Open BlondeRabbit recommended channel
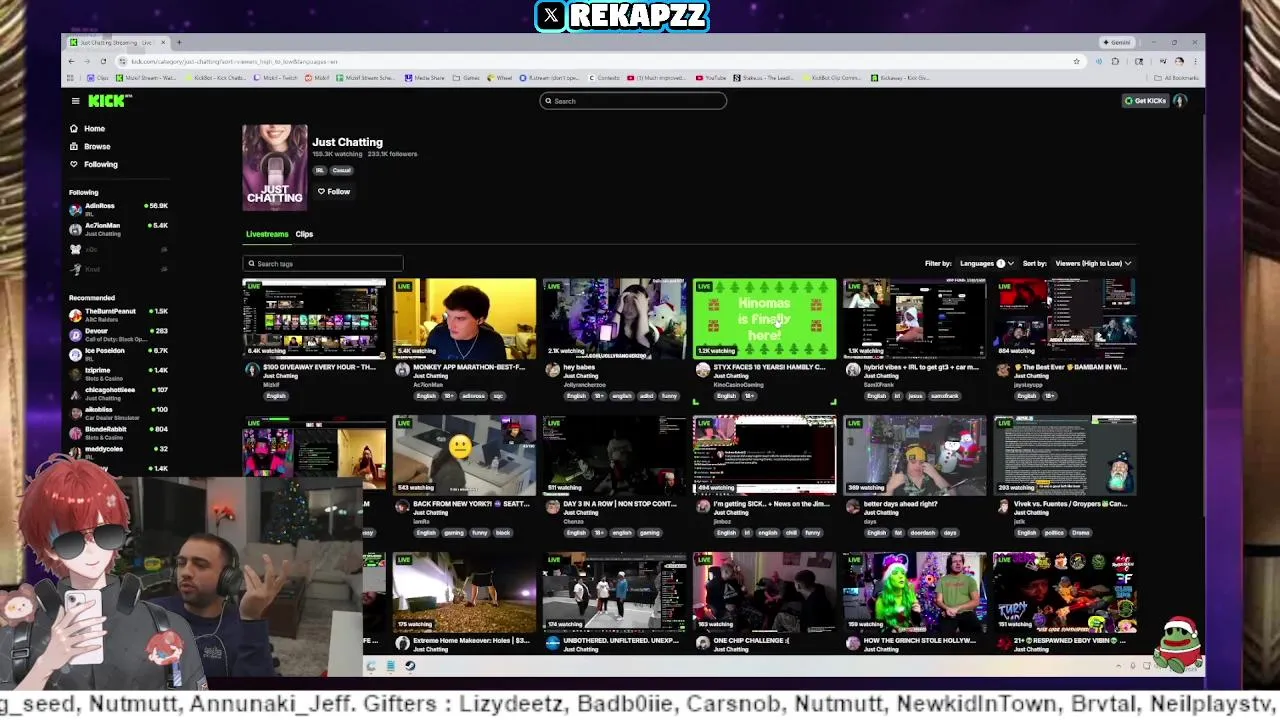Image resolution: width=1280 pixels, height=720 pixels. (118, 432)
